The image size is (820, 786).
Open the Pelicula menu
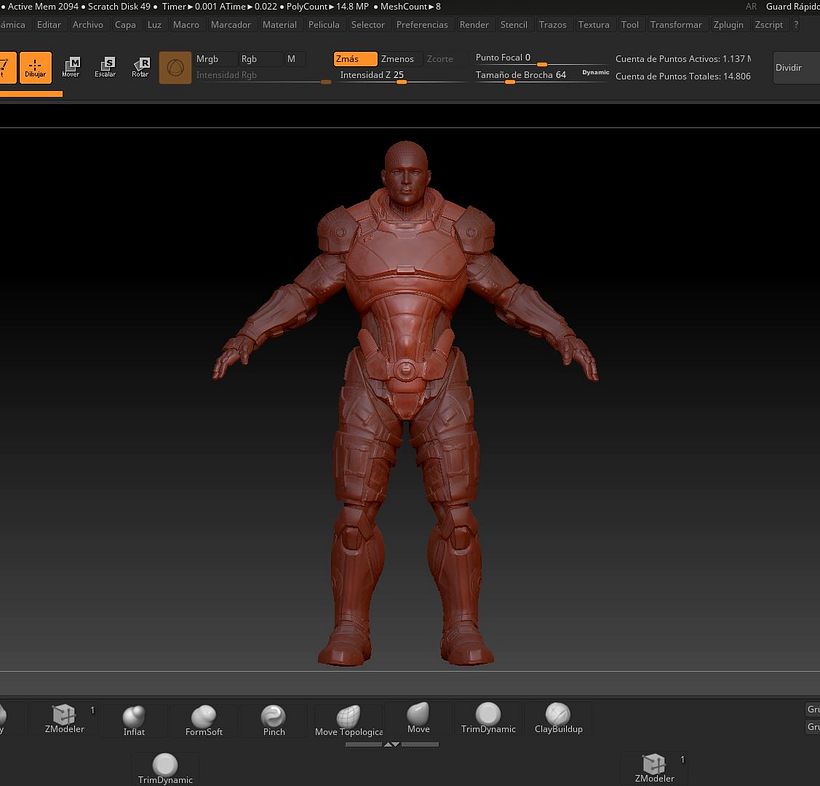324,25
